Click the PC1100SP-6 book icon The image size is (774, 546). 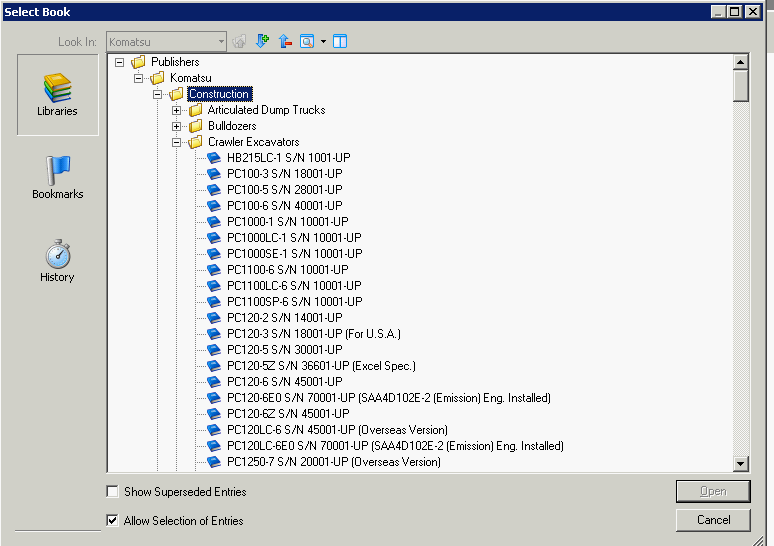(214, 302)
